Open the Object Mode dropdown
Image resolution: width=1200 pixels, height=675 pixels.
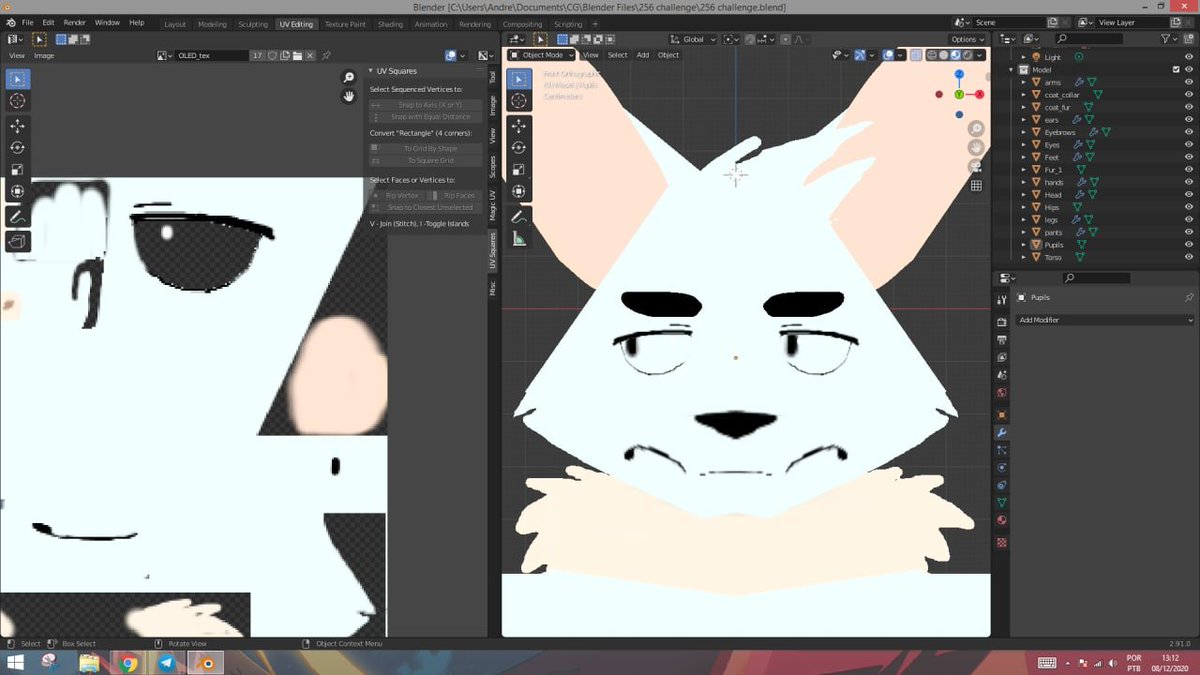540,55
